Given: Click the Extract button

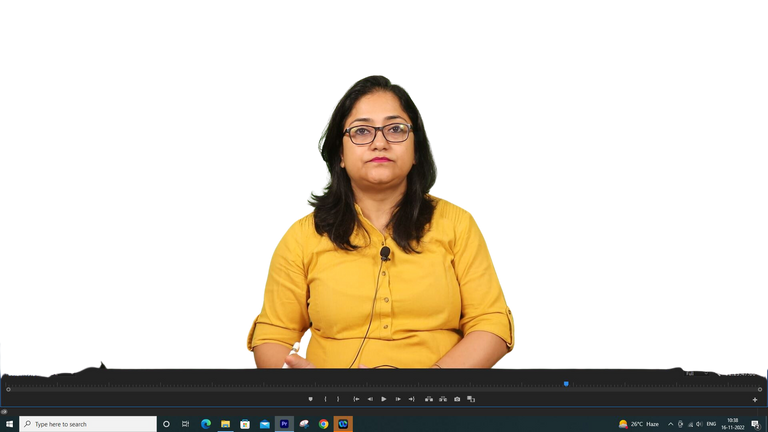Looking at the screenshot, I should [x=443, y=399].
